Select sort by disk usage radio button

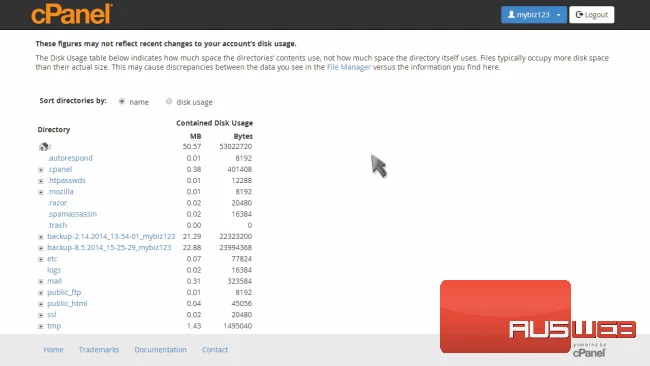(x=169, y=101)
